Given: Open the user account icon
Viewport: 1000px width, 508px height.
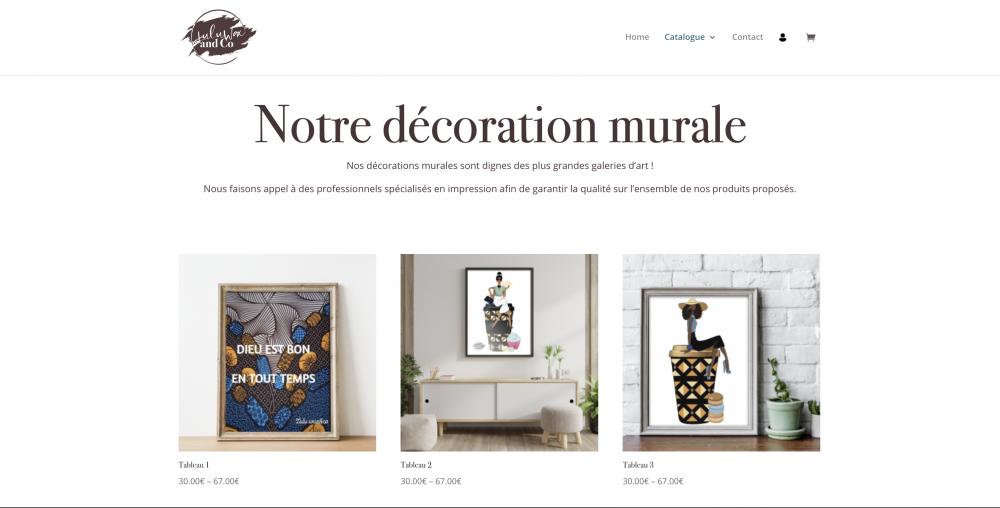Looking at the screenshot, I should [x=783, y=38].
